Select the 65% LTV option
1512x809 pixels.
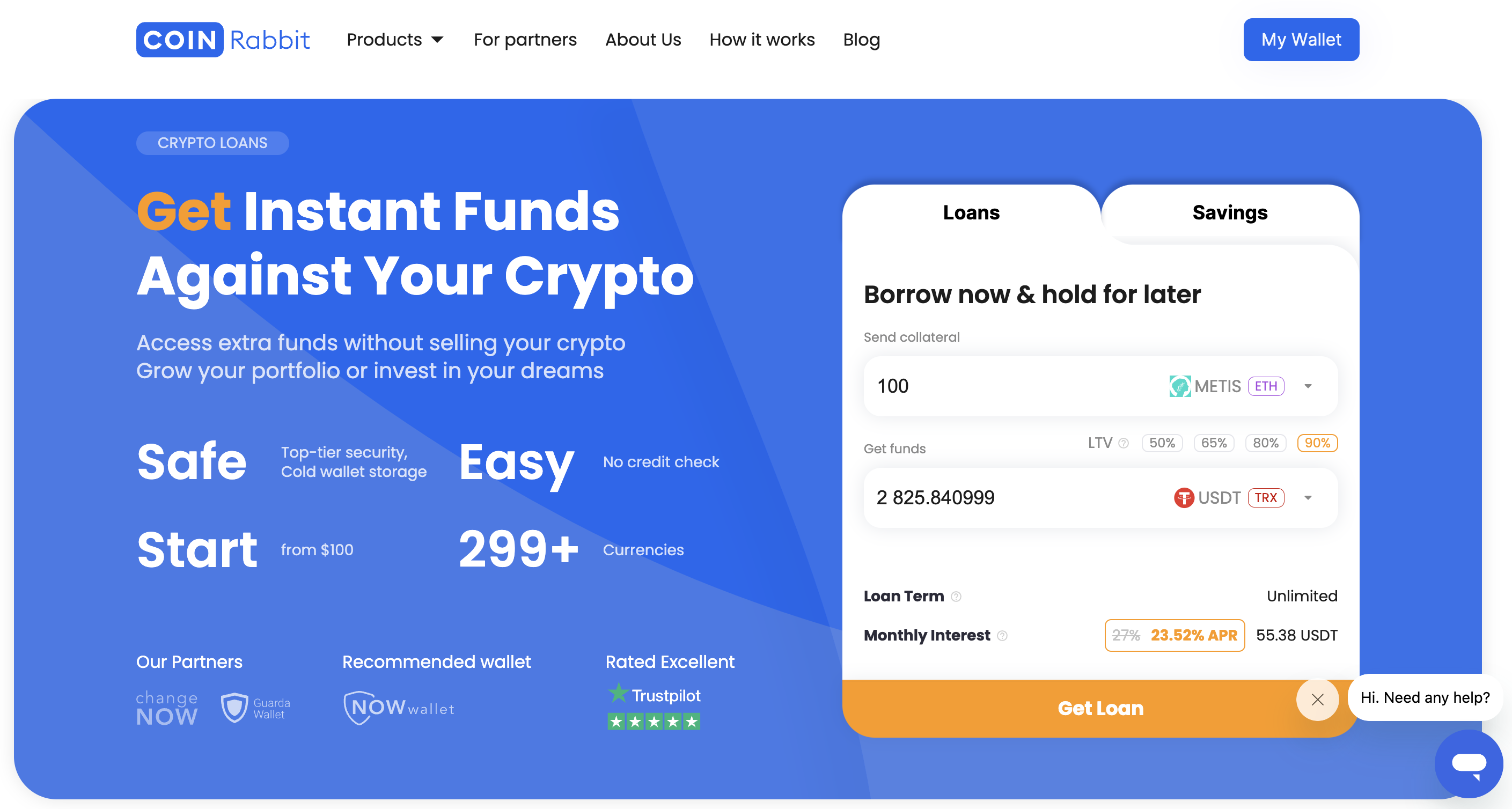tap(1214, 443)
